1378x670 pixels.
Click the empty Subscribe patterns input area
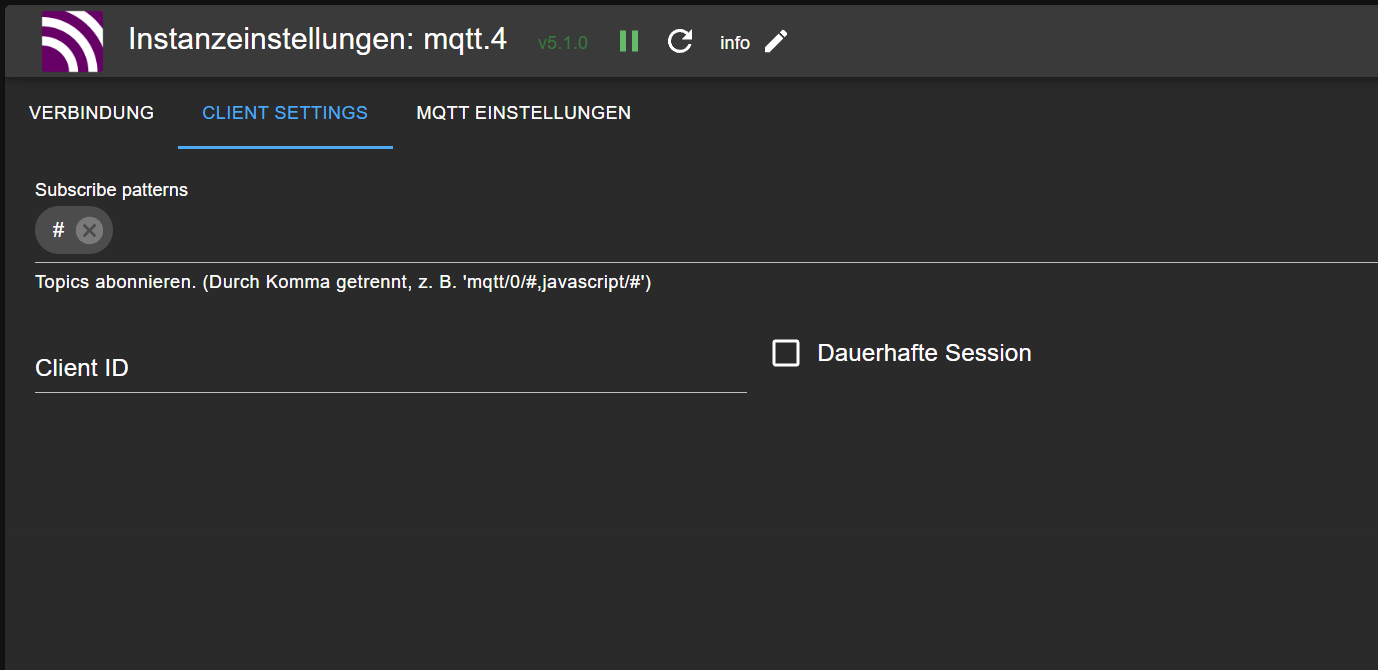700,231
